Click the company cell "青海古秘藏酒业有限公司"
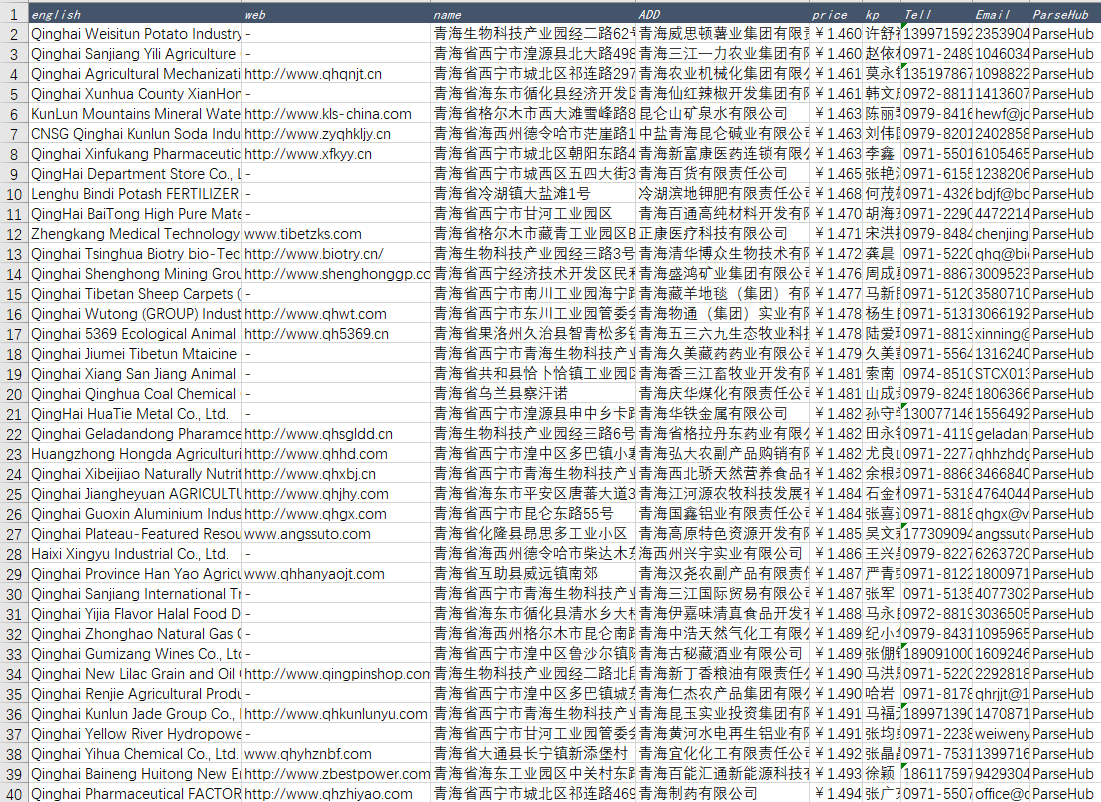The image size is (1101, 802). point(723,654)
